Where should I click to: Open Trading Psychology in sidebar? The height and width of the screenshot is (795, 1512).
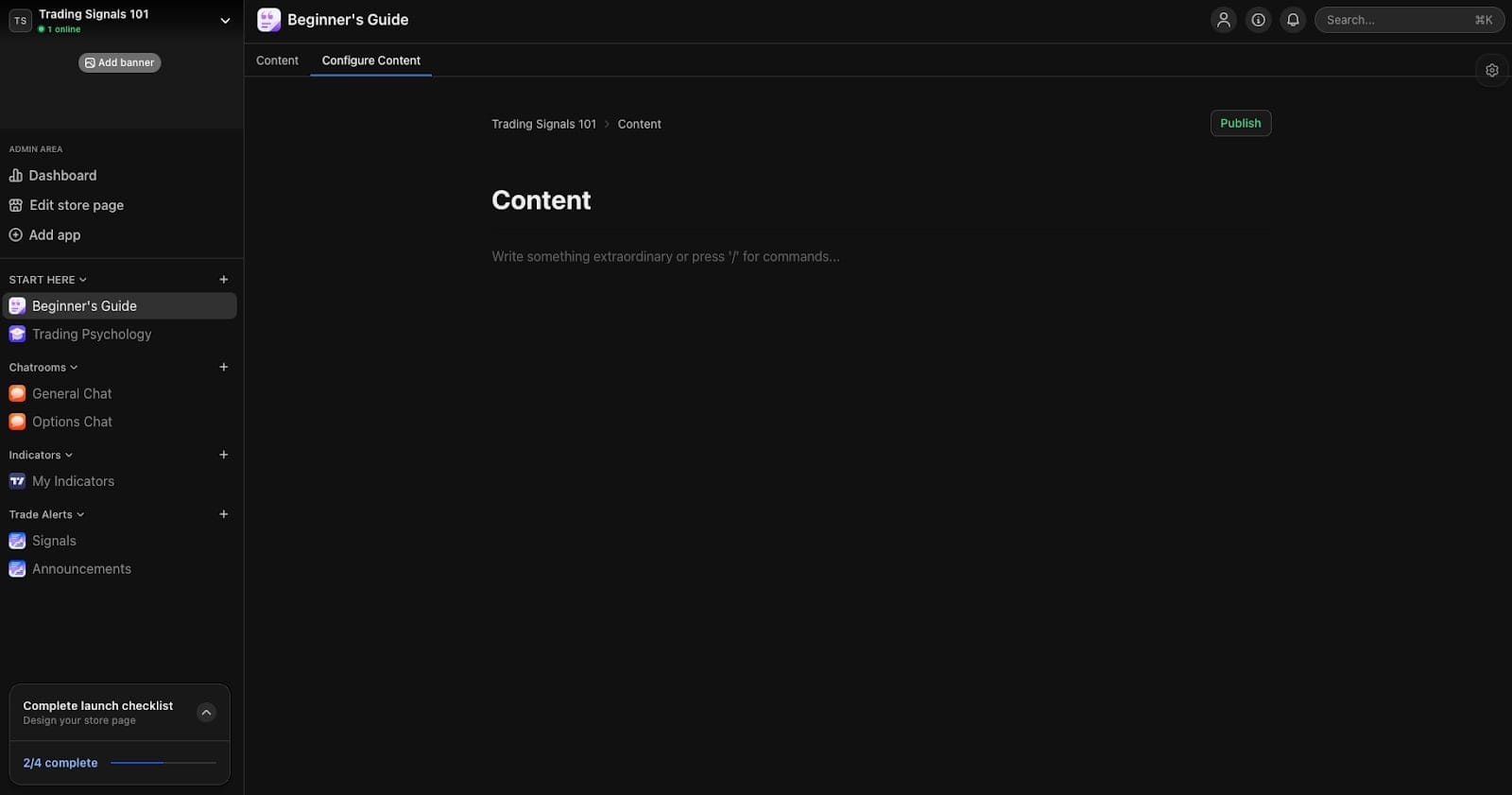coord(92,335)
